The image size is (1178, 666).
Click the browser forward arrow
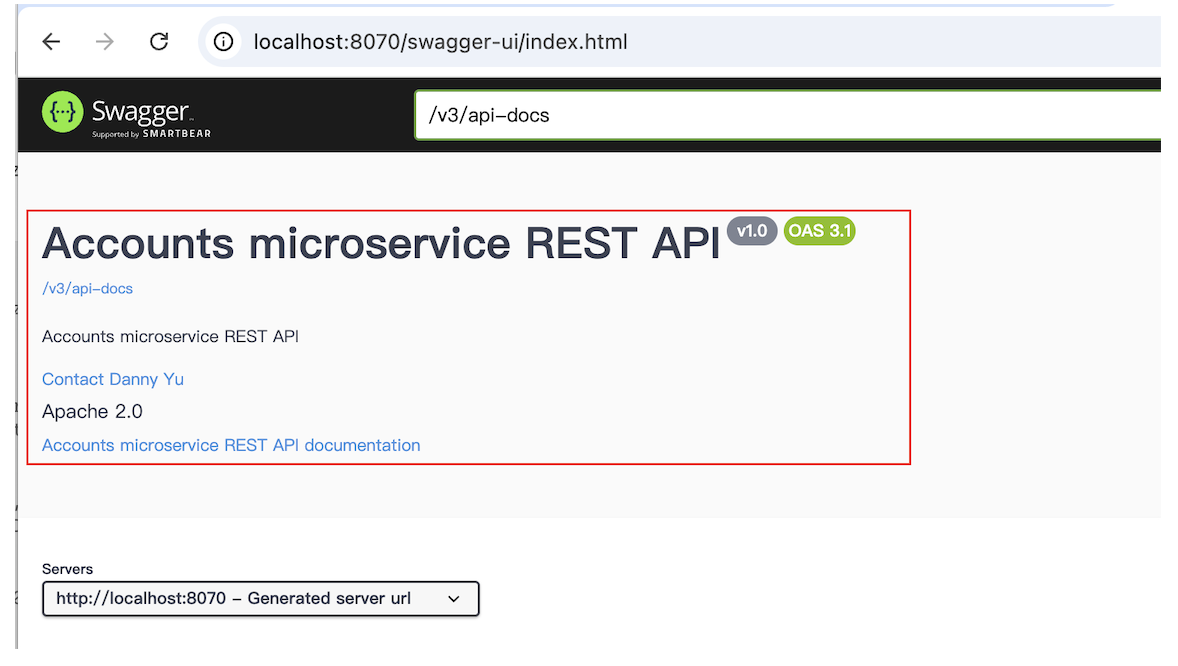click(x=105, y=41)
